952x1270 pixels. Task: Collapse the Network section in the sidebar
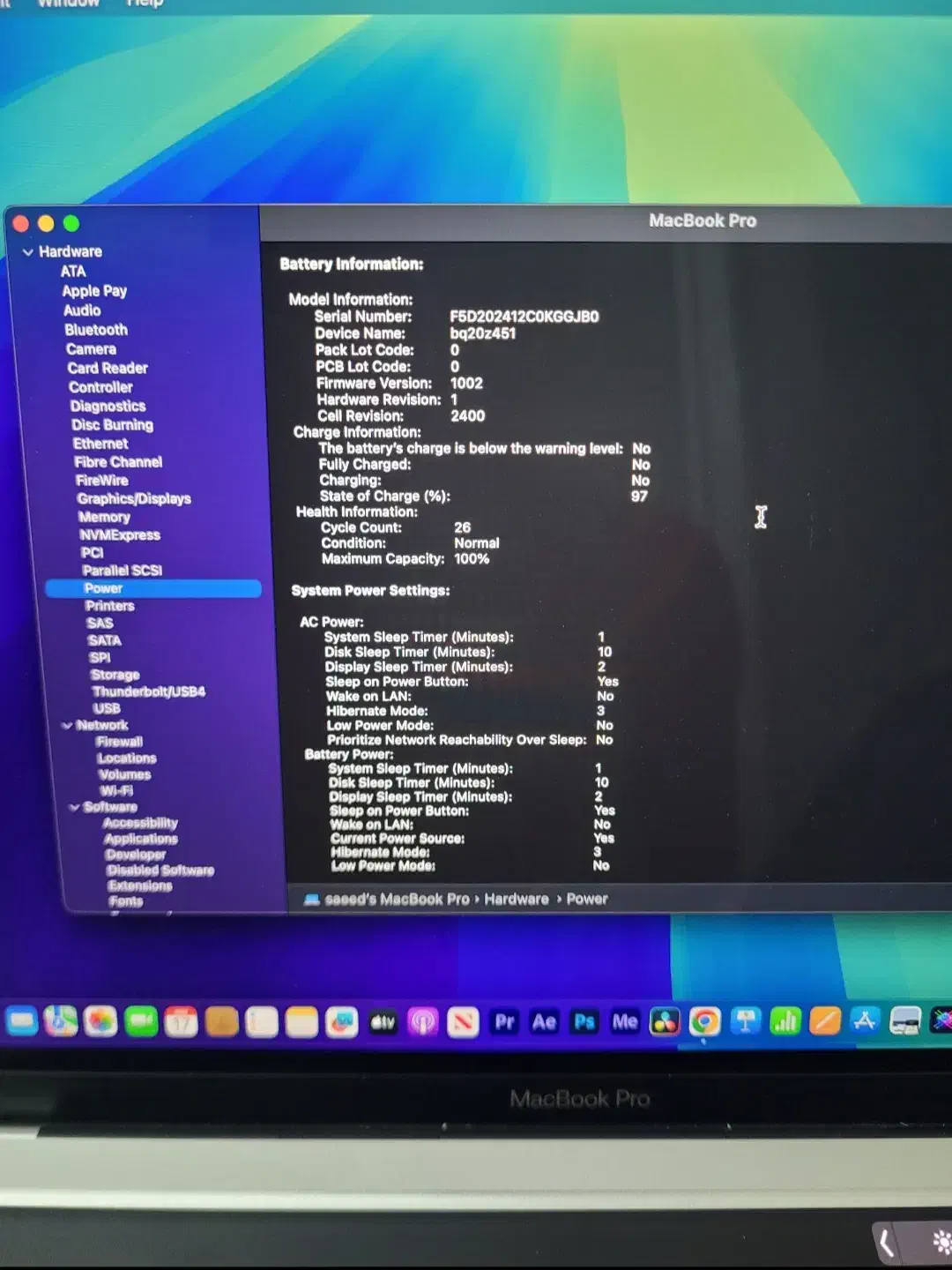pos(68,724)
